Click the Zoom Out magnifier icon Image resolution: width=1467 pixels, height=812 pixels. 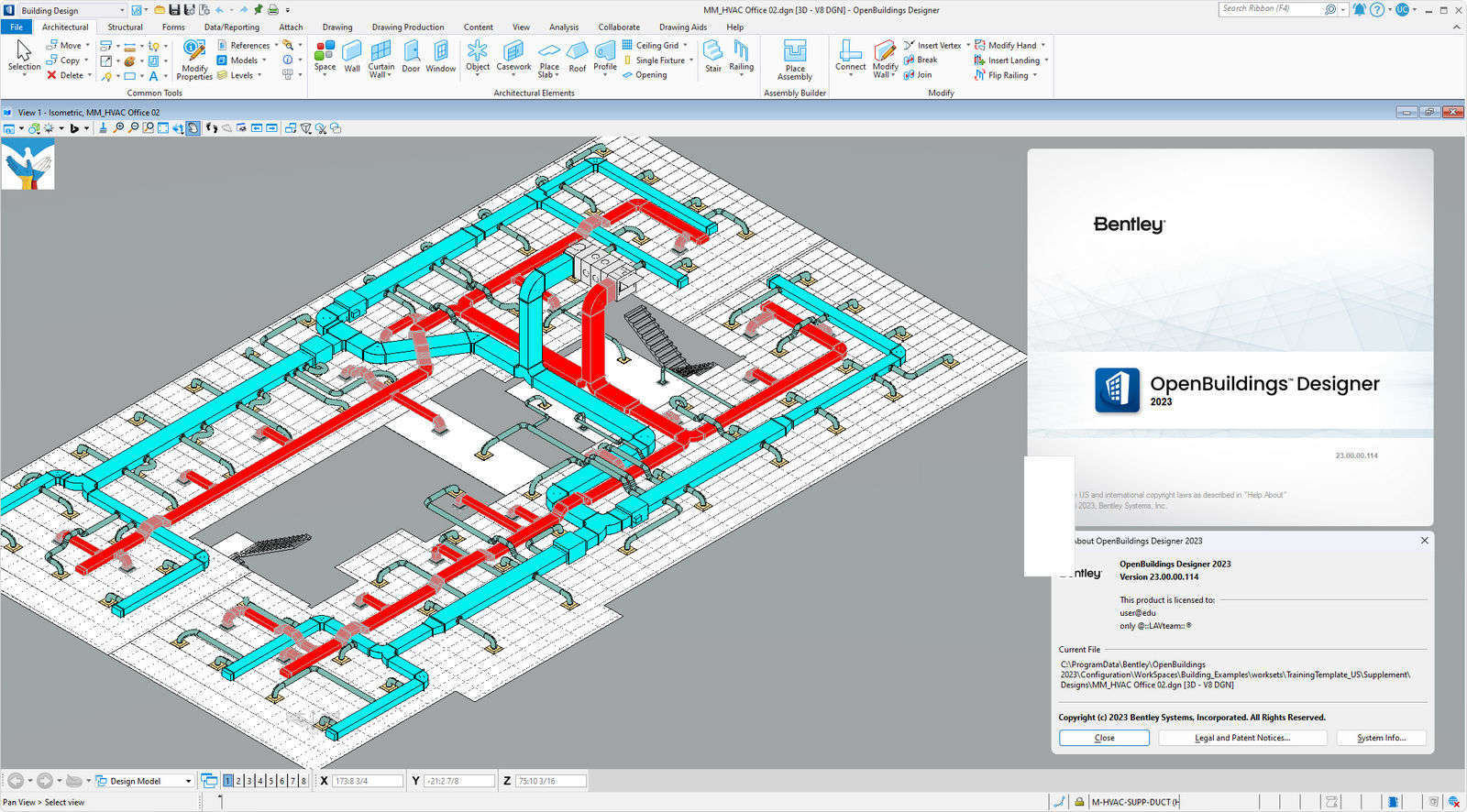tap(133, 128)
